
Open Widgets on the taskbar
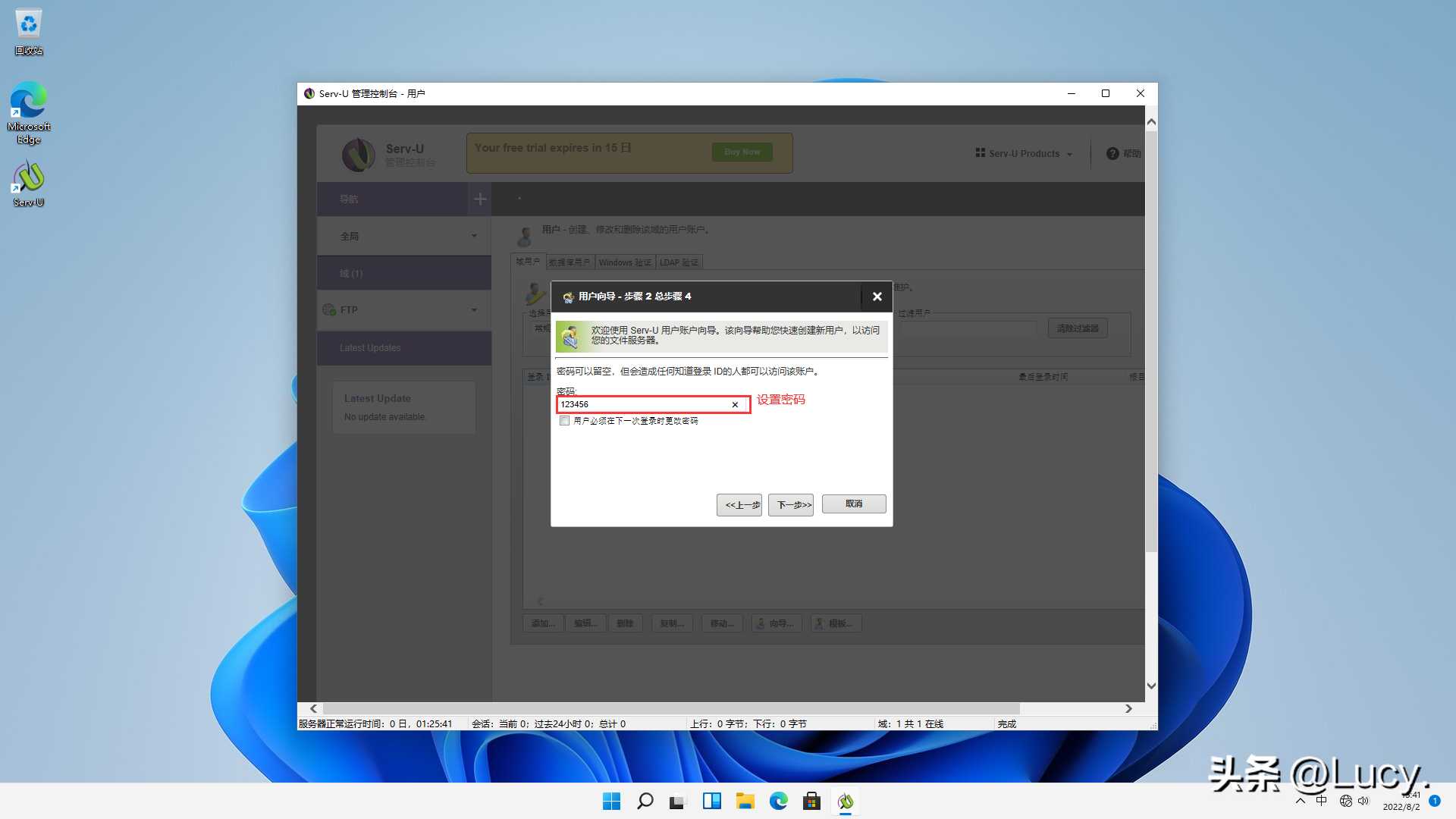point(711,802)
